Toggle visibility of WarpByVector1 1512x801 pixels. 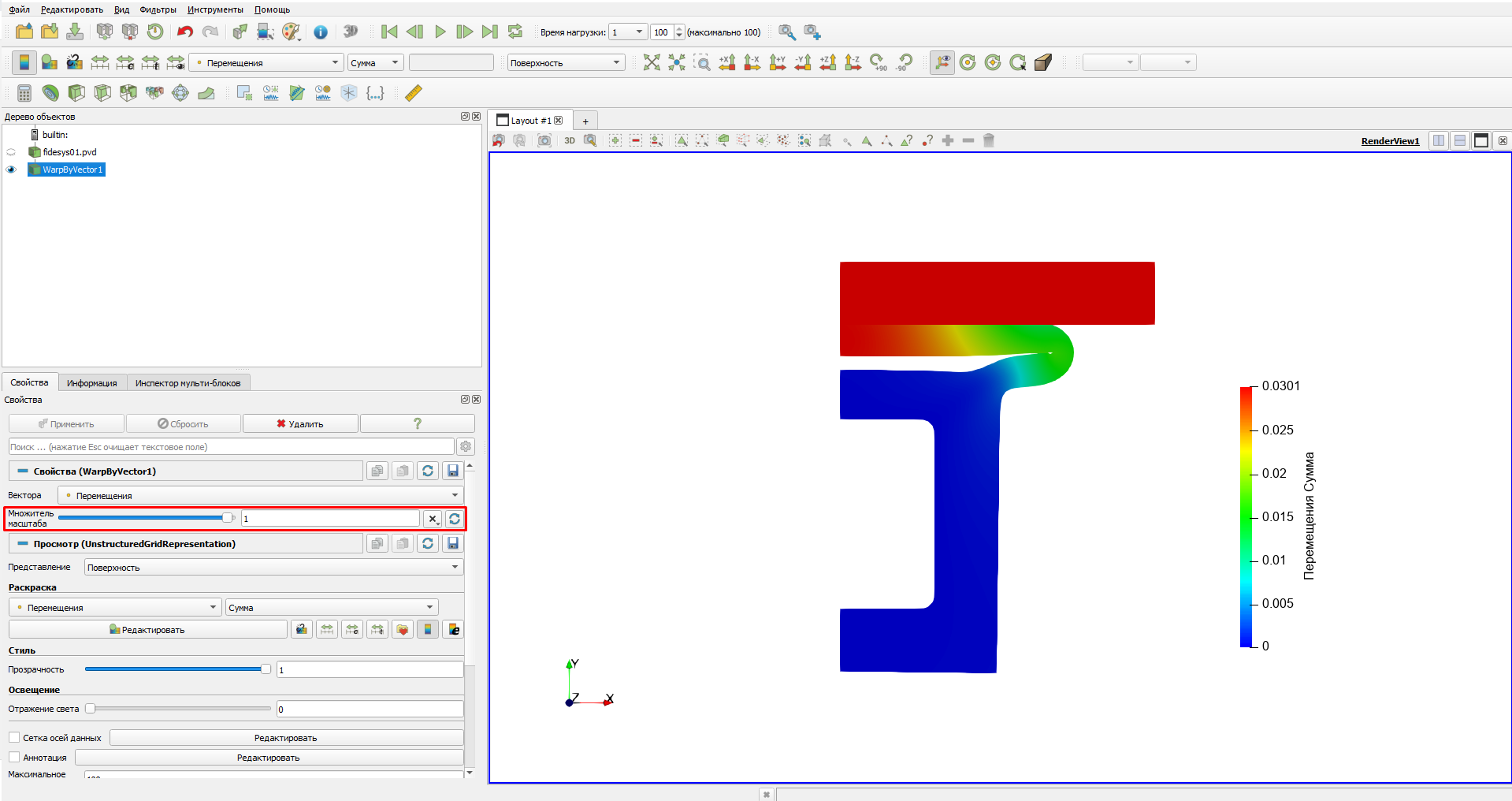(11, 170)
